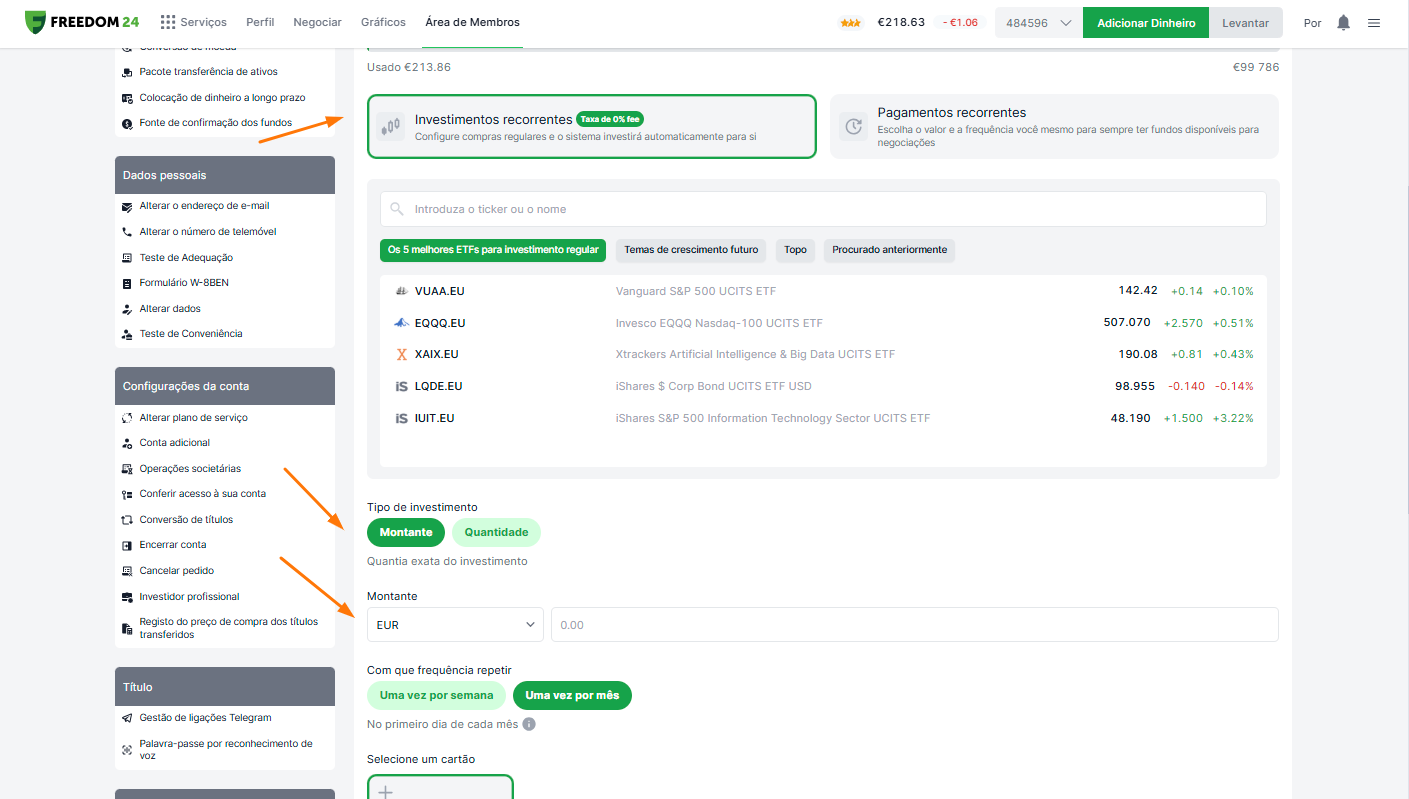
Task: Click the Montante amount input field
Action: pos(915,625)
